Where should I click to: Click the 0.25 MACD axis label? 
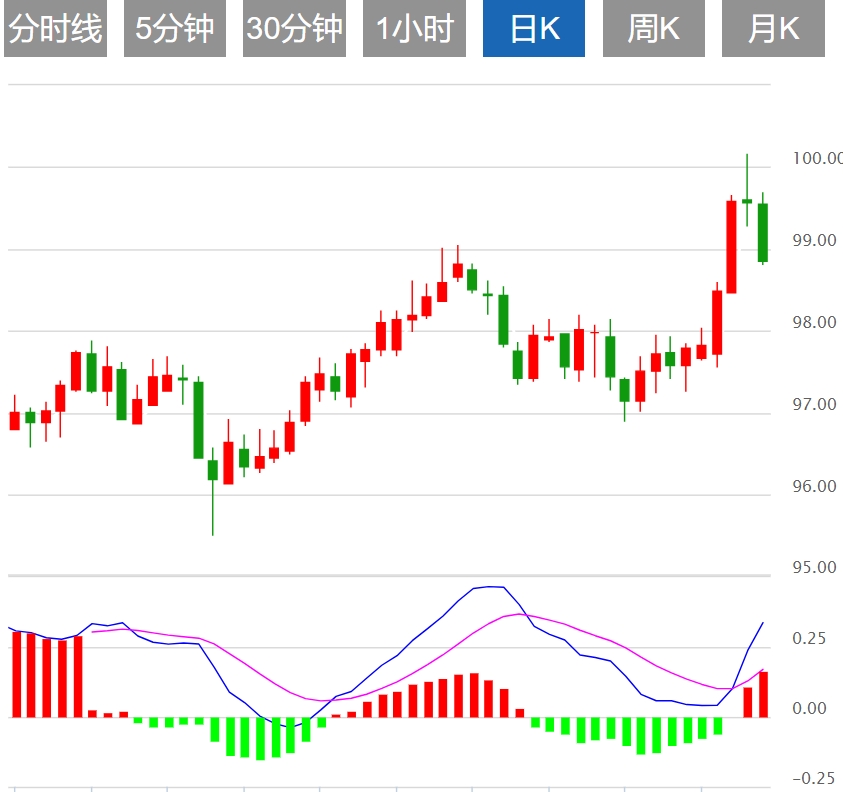click(x=809, y=638)
